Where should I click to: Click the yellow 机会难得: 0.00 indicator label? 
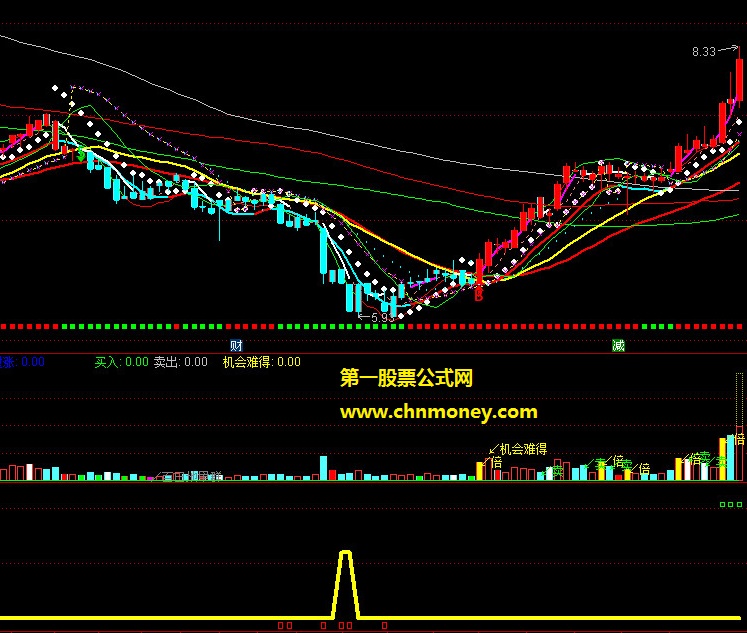pos(262,362)
